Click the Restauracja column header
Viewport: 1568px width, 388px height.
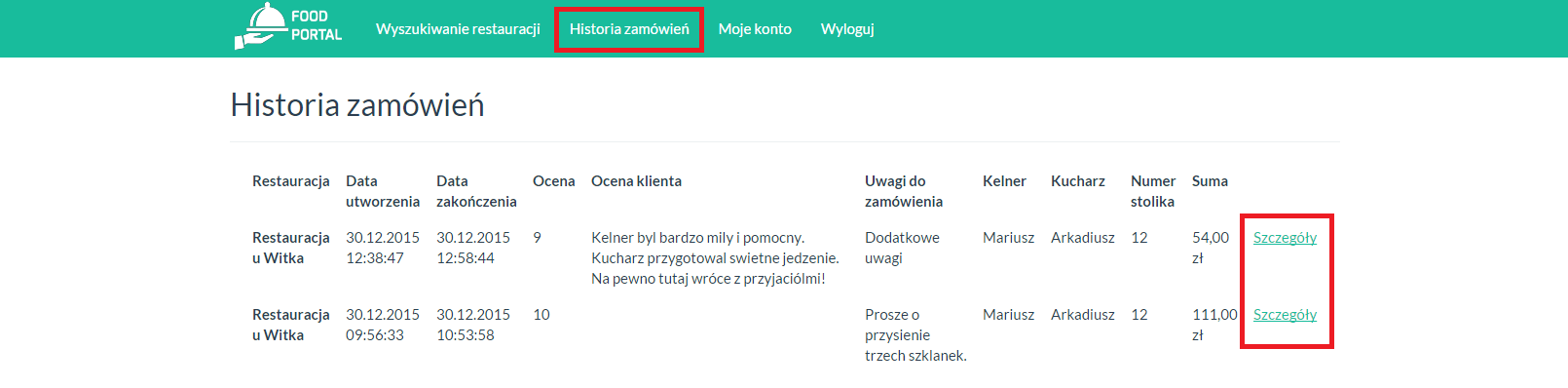pos(291,181)
